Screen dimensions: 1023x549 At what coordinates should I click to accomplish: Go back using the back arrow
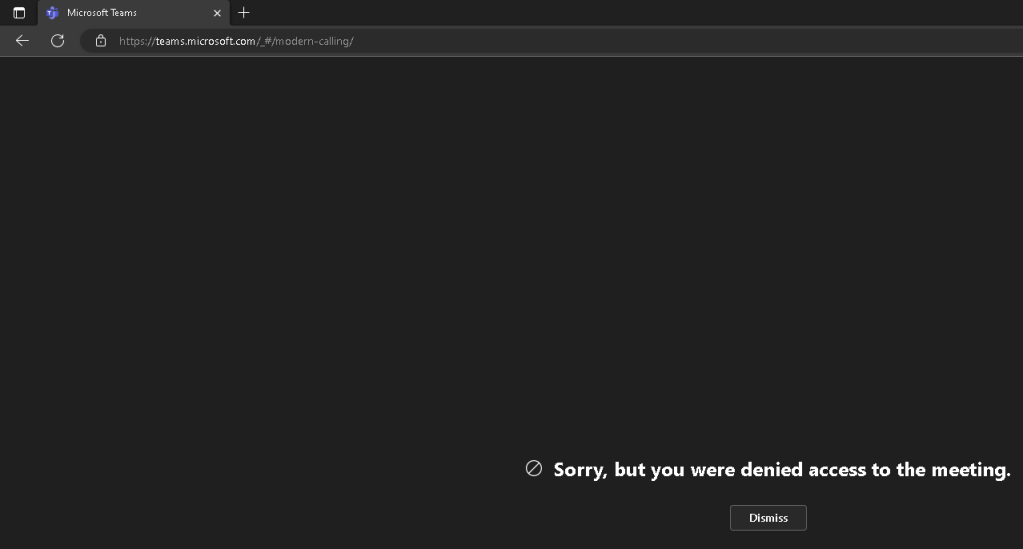coord(22,41)
